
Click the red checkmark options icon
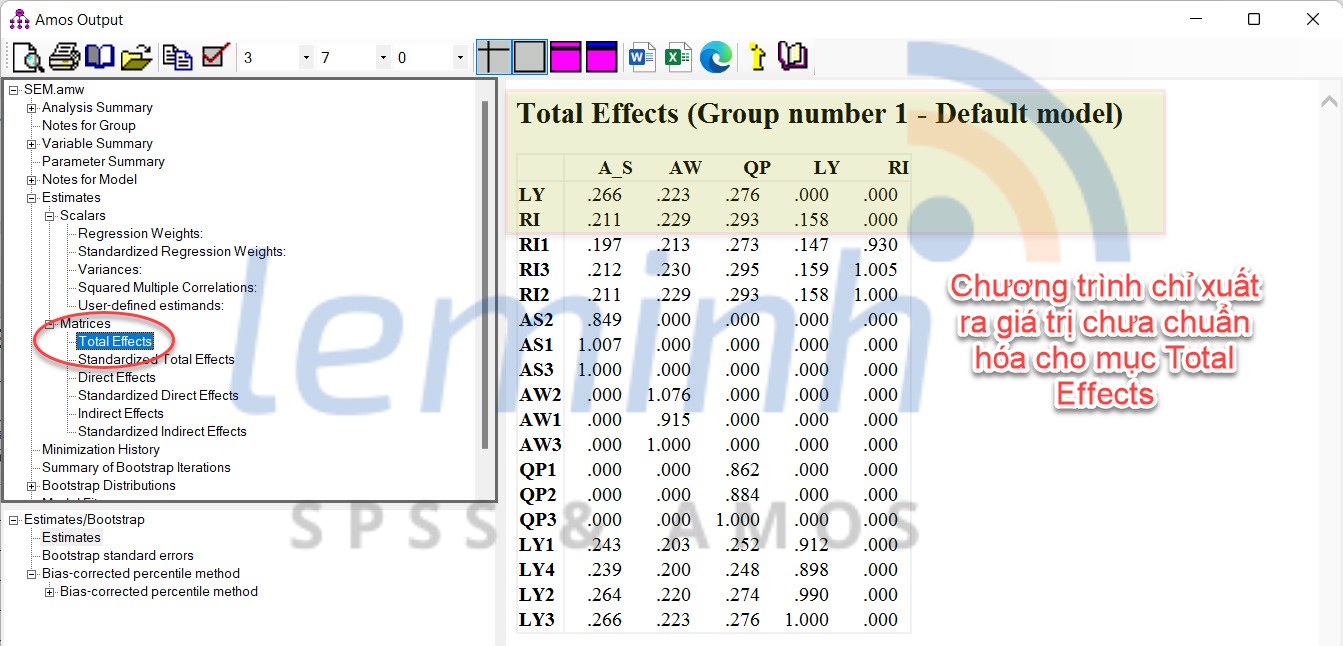[x=215, y=57]
